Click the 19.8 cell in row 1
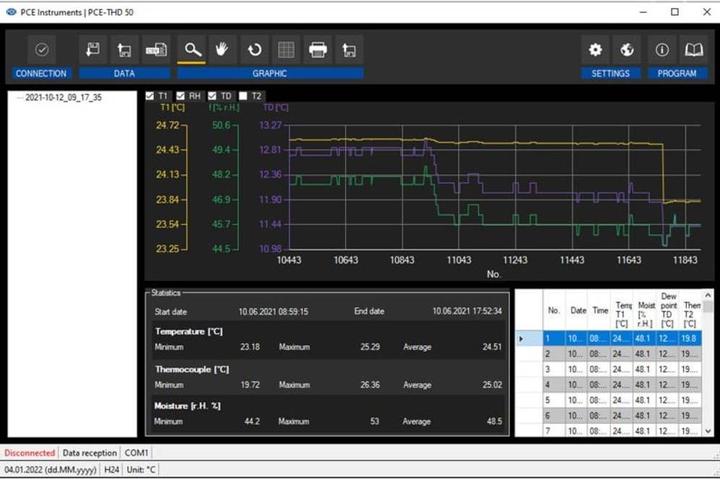The width and height of the screenshot is (720, 479). (690, 339)
